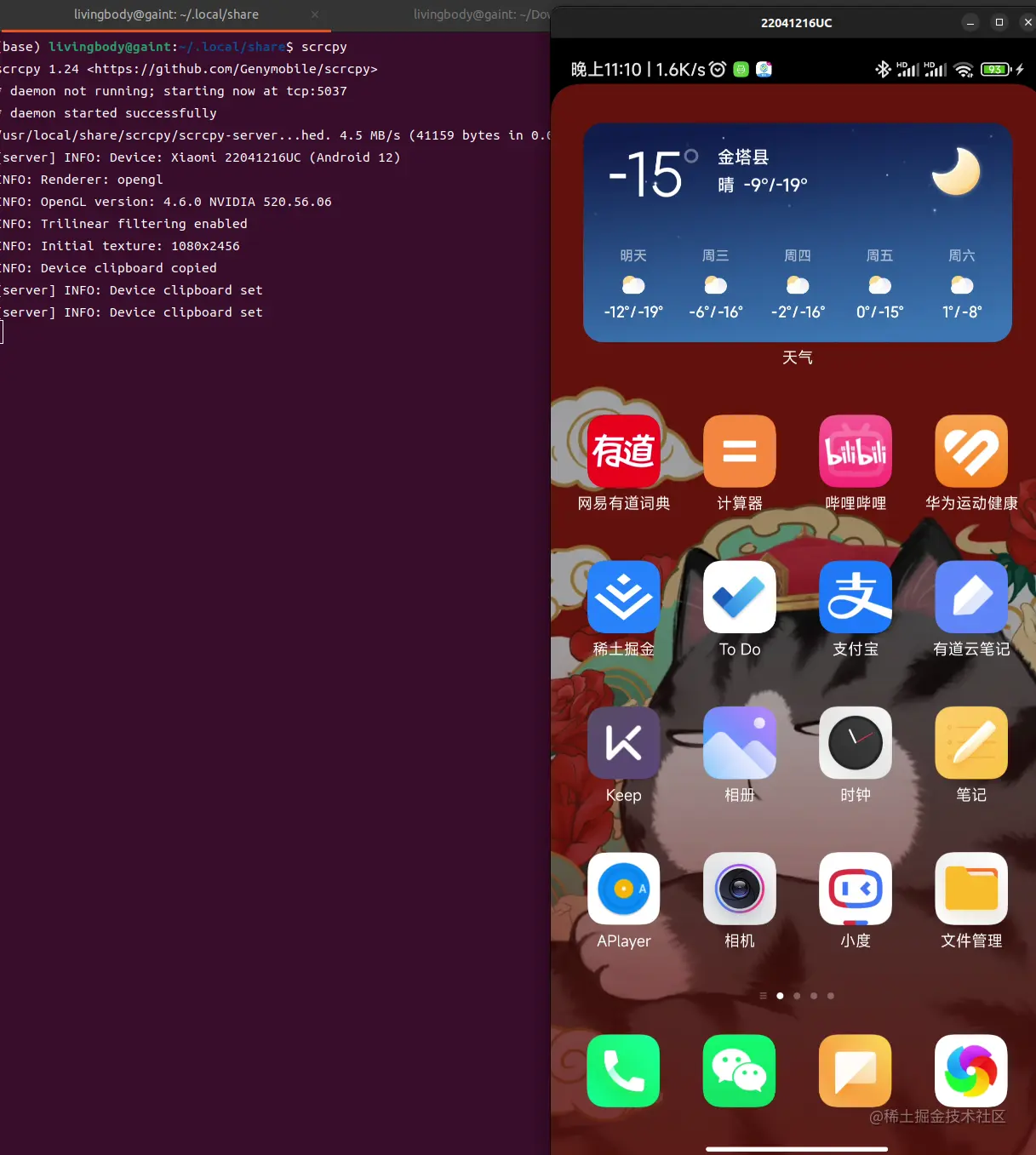Open 文件管理 file manager app
The image size is (1036, 1155).
tap(971, 889)
